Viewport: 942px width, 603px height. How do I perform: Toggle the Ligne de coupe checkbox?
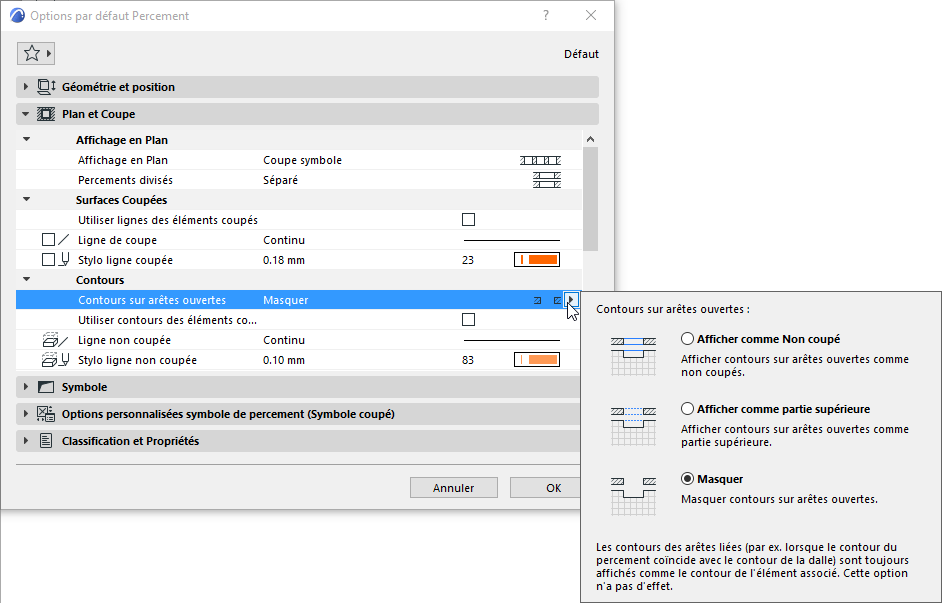(49, 240)
